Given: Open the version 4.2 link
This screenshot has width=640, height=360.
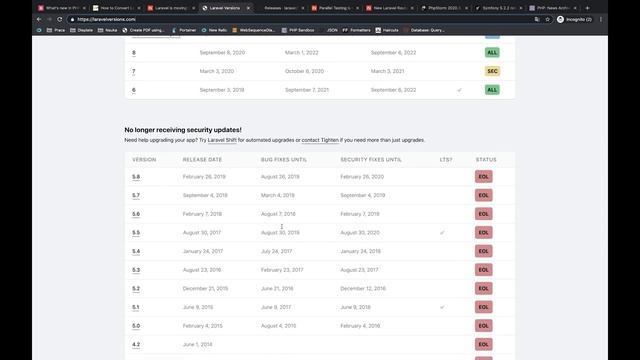Looking at the screenshot, I should point(136,344).
